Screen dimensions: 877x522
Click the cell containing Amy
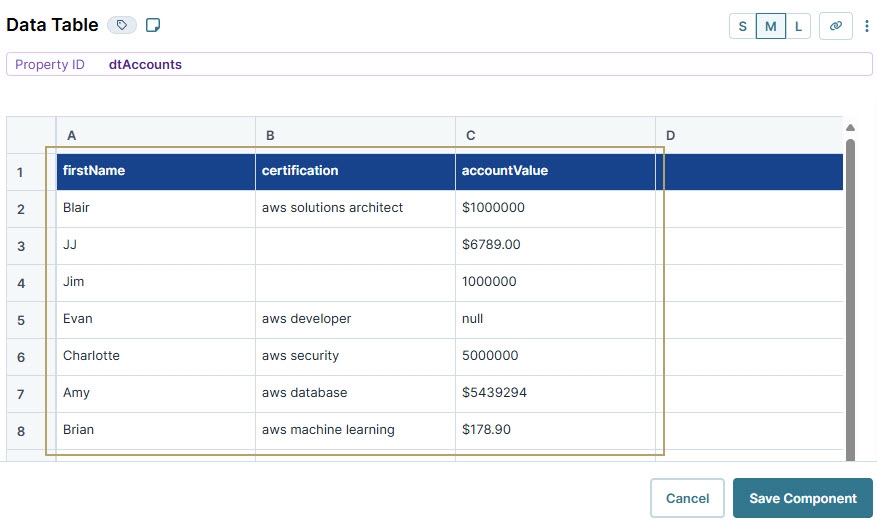(155, 394)
